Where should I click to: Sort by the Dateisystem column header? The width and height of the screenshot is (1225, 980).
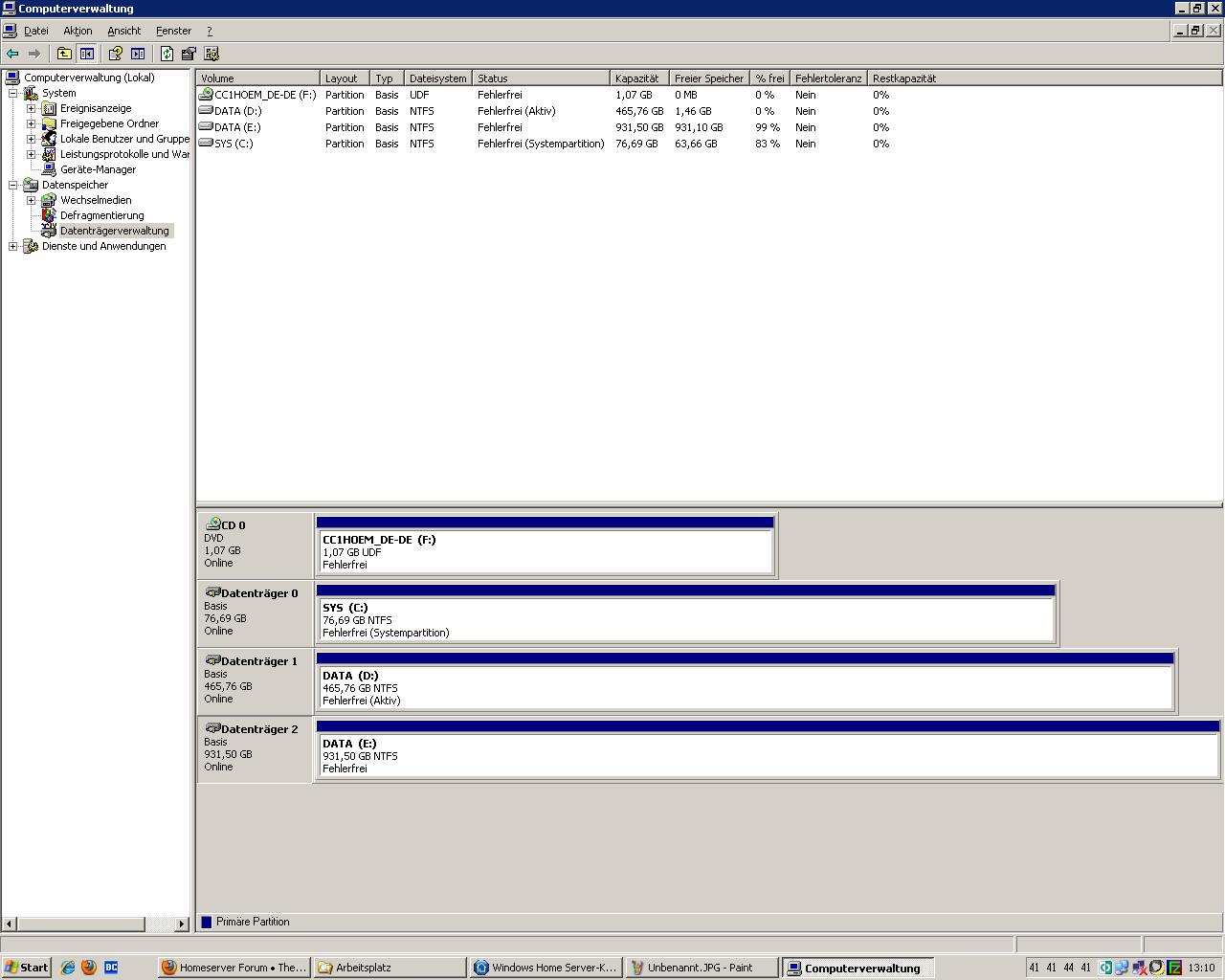[x=438, y=78]
